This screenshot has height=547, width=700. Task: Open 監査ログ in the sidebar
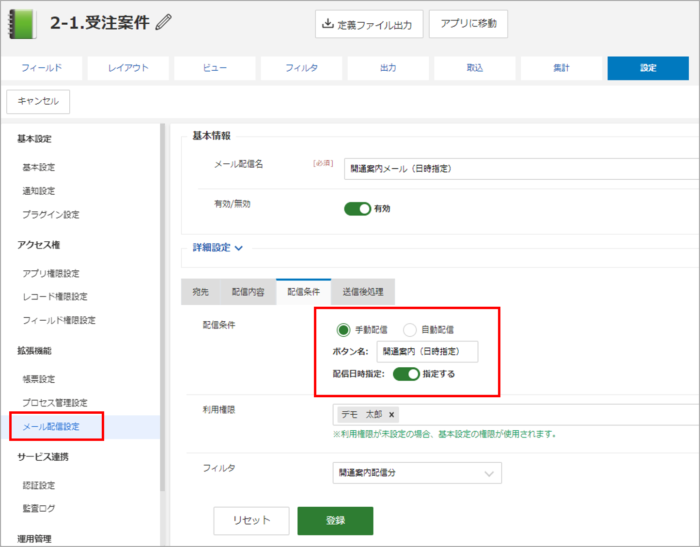tap(39, 509)
